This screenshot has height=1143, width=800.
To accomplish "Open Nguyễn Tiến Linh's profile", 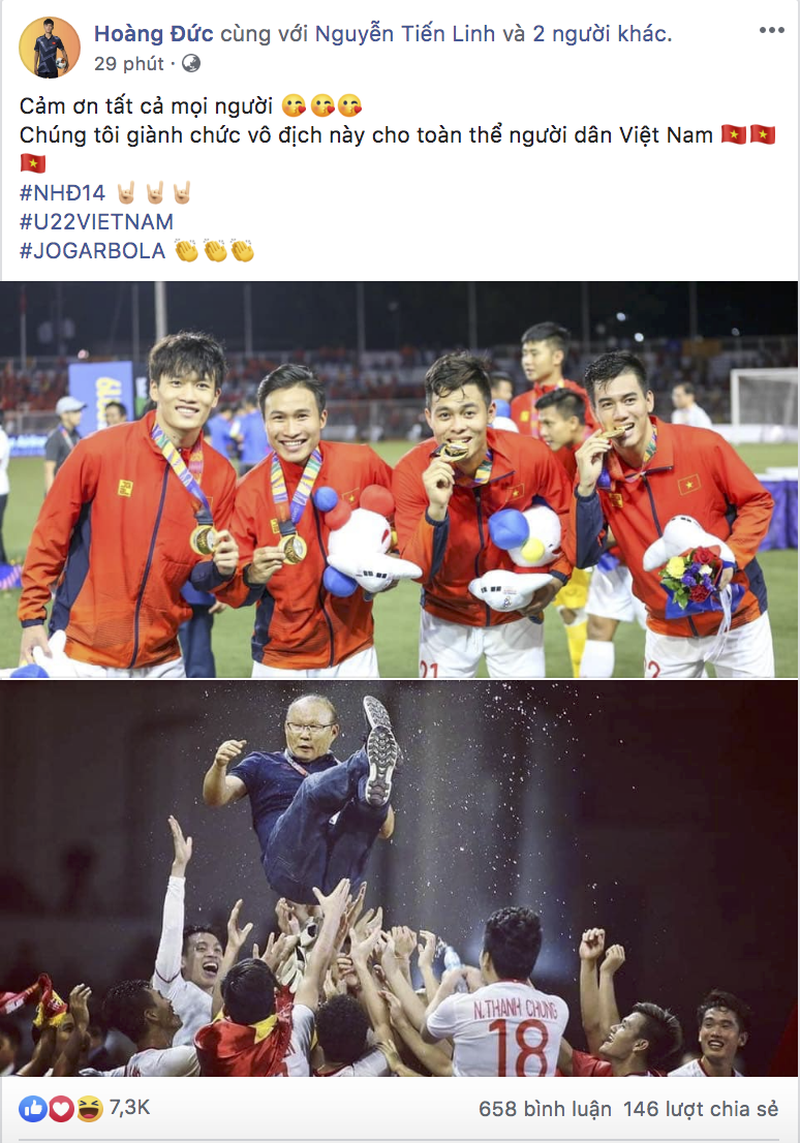I will pyautogui.click(x=405, y=34).
